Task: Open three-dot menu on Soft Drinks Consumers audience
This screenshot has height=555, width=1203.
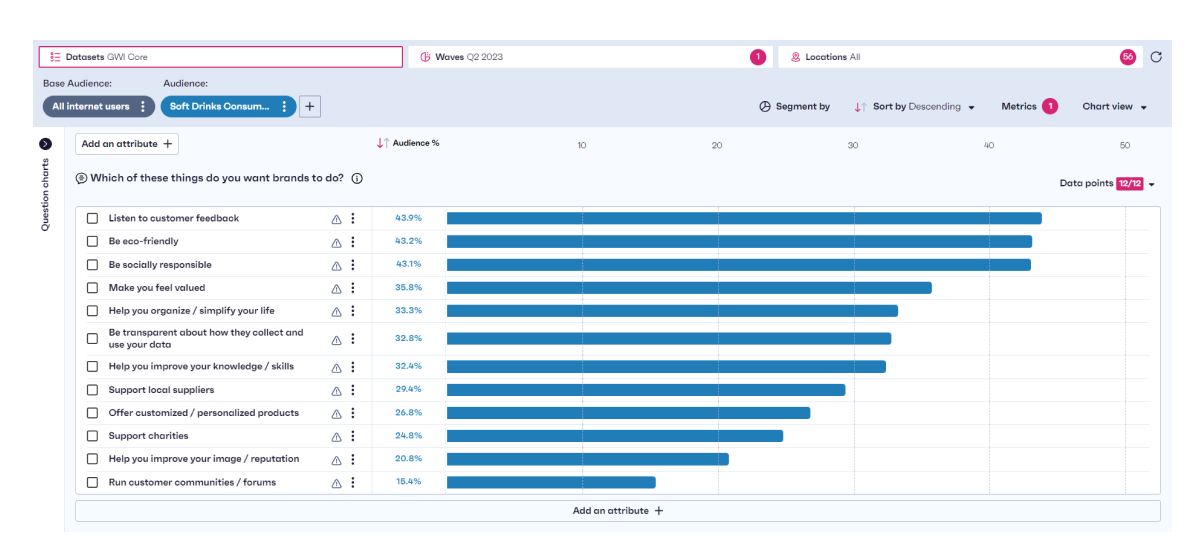Action: click(x=284, y=107)
